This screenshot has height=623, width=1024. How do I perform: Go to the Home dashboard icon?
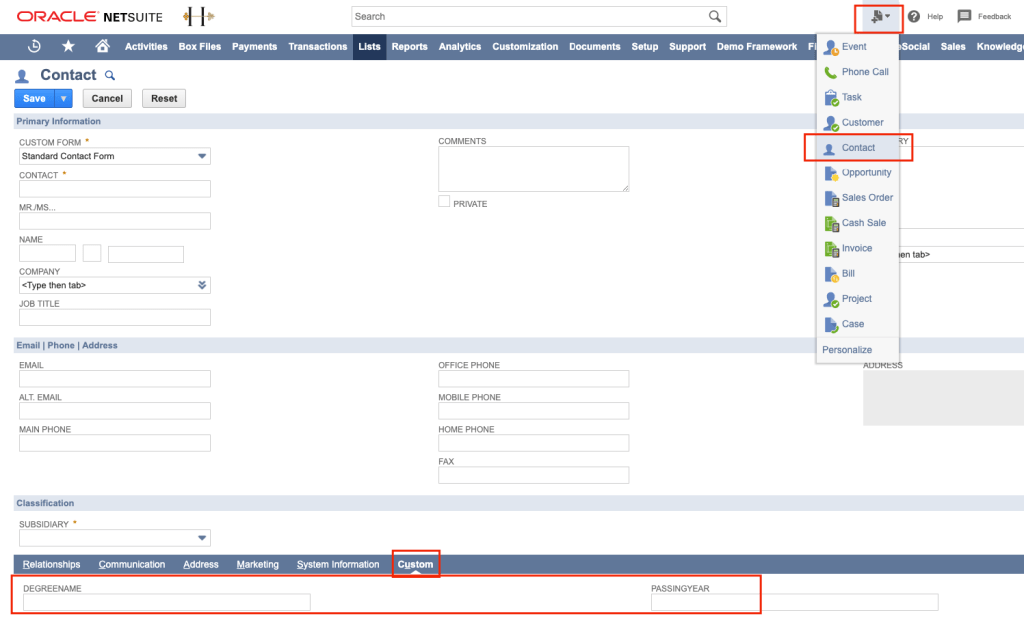point(104,46)
